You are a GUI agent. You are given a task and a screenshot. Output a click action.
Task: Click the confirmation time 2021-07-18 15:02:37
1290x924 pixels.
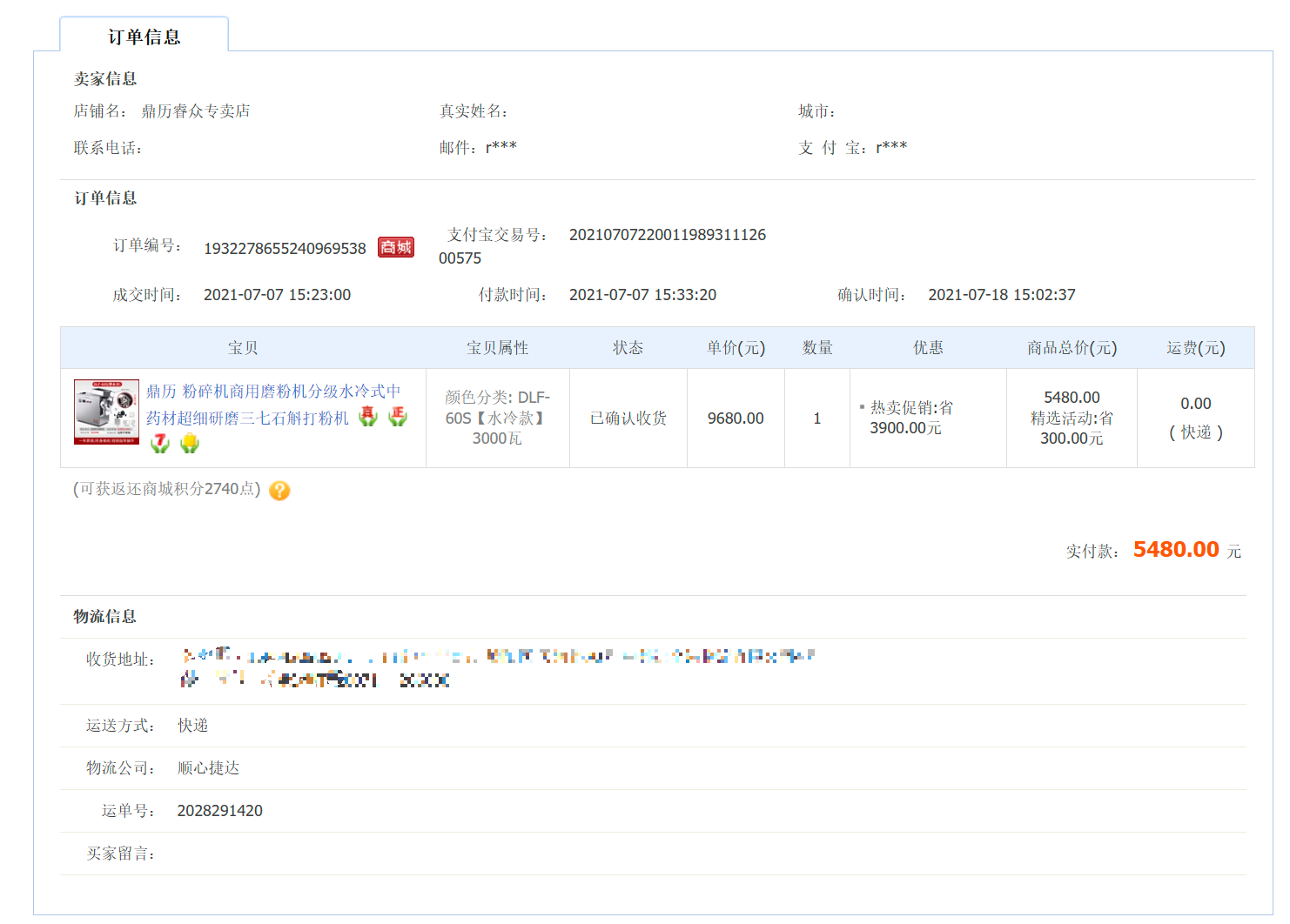(x=1002, y=295)
